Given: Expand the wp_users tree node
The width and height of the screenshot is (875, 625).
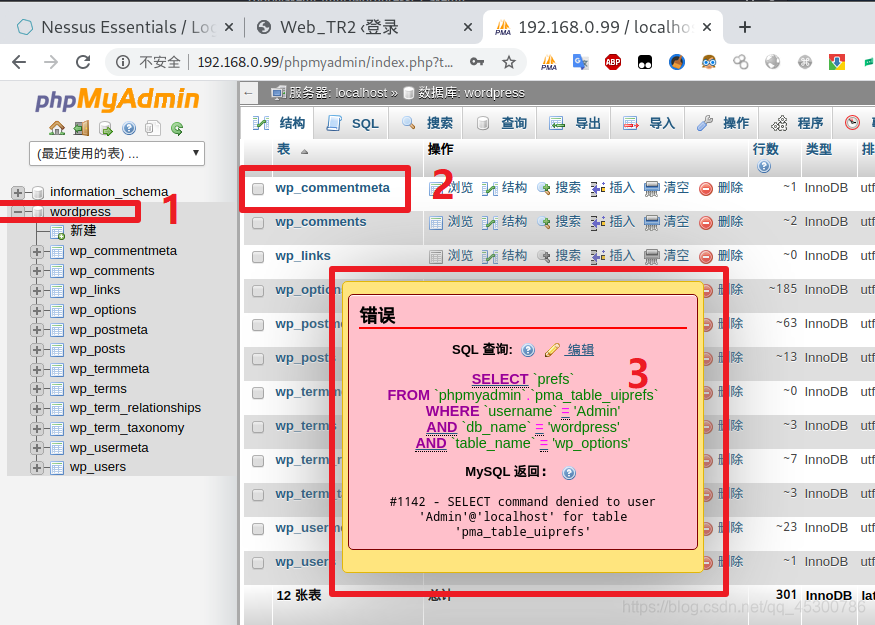Looking at the screenshot, I should click(x=37, y=468).
